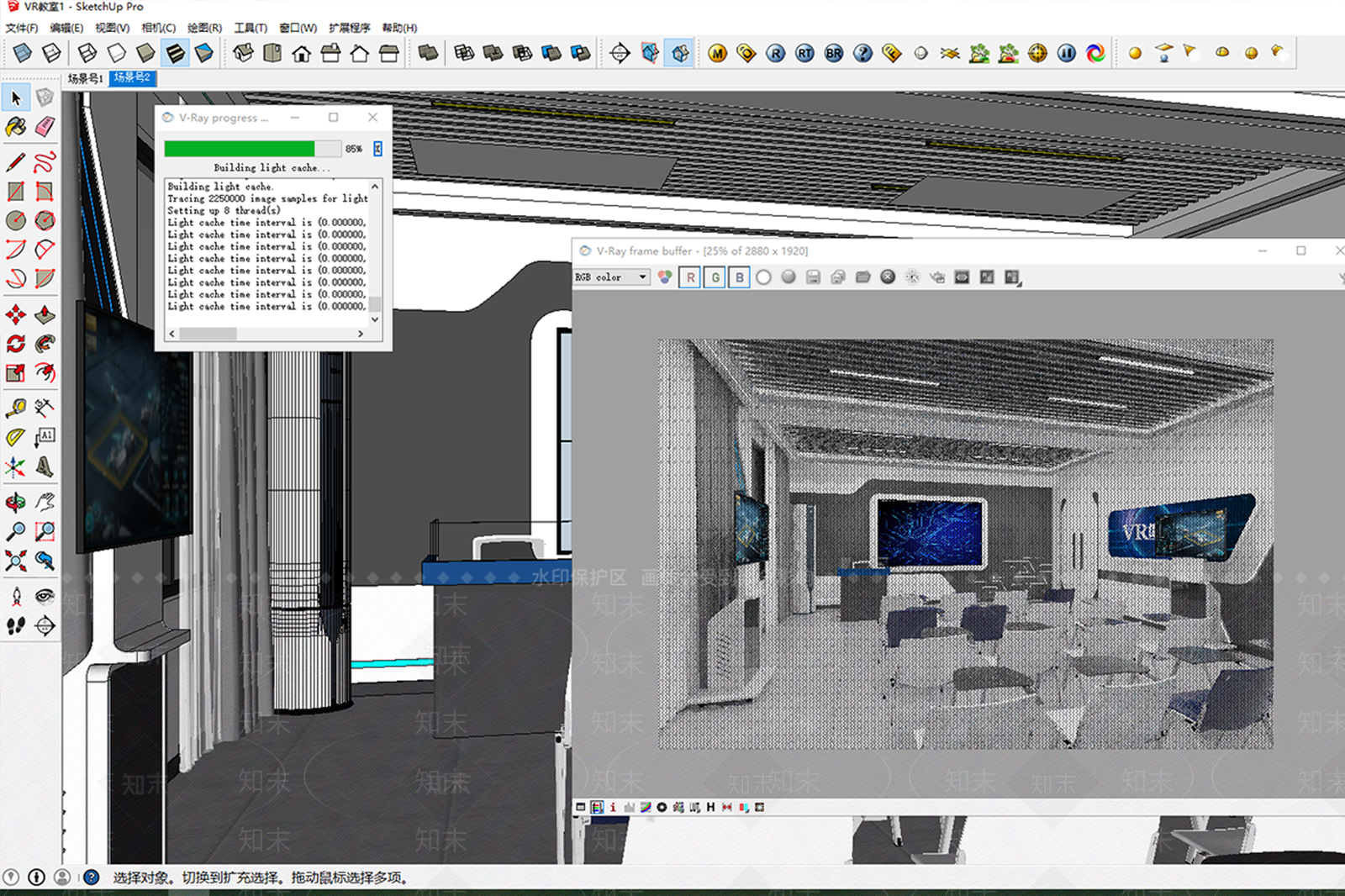Clear image in frame buffer
The width and height of the screenshot is (1345, 896).
888,277
